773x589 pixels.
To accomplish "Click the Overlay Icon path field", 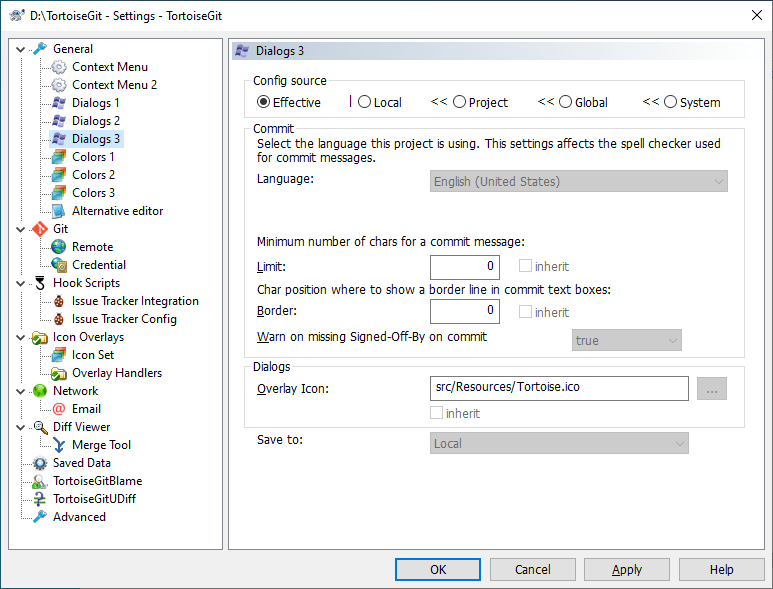I will (x=559, y=388).
